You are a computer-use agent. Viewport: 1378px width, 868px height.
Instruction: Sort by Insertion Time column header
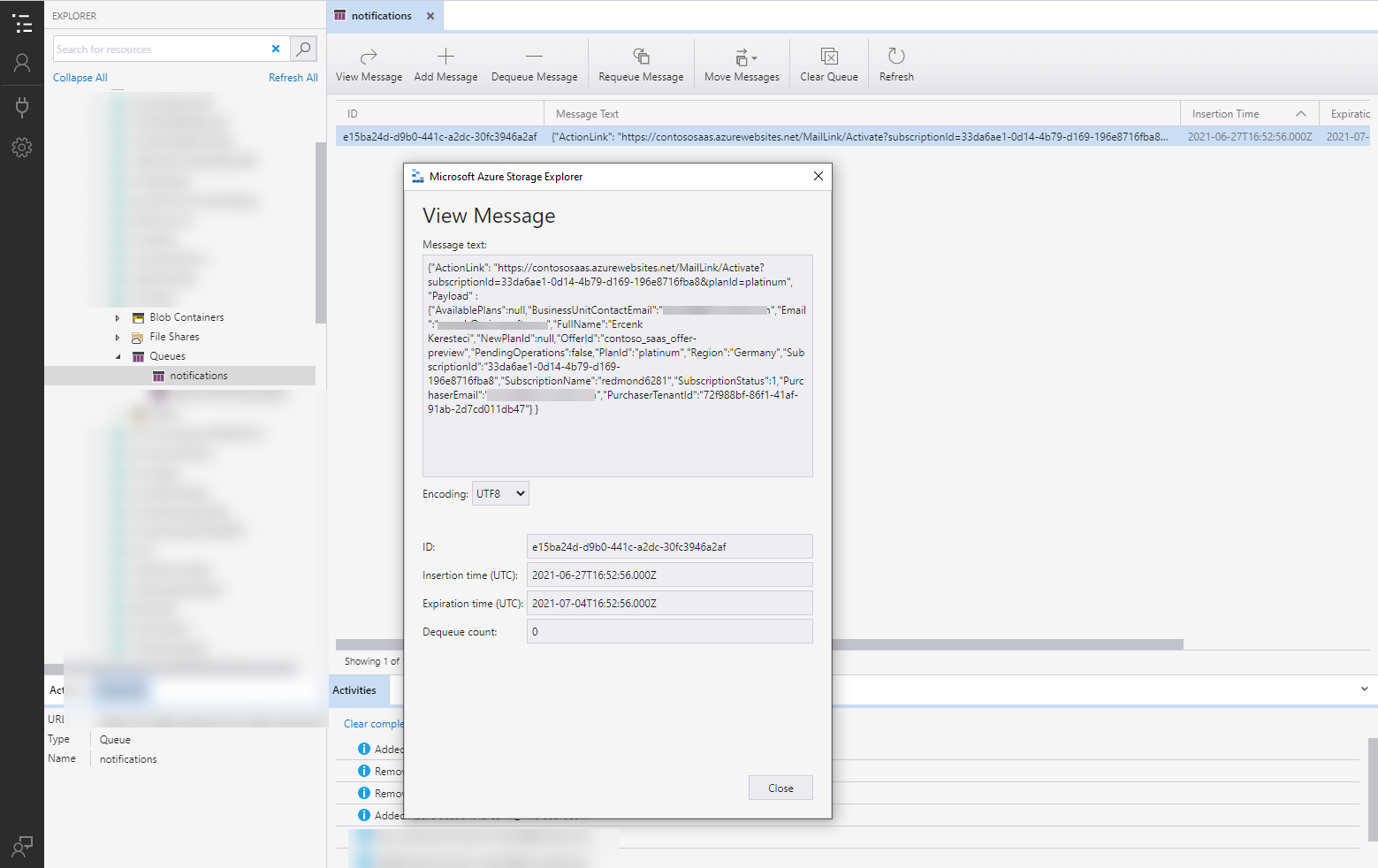(x=1249, y=114)
